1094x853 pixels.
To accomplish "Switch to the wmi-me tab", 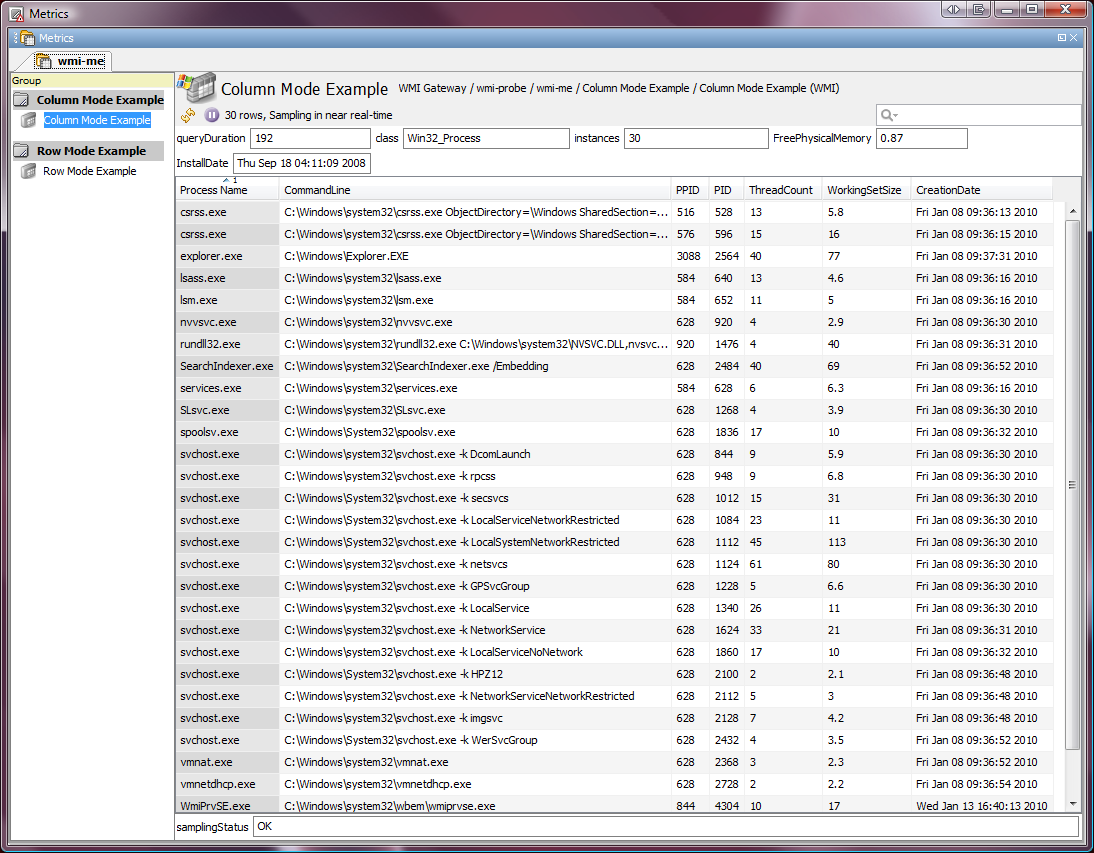I will (72, 62).
